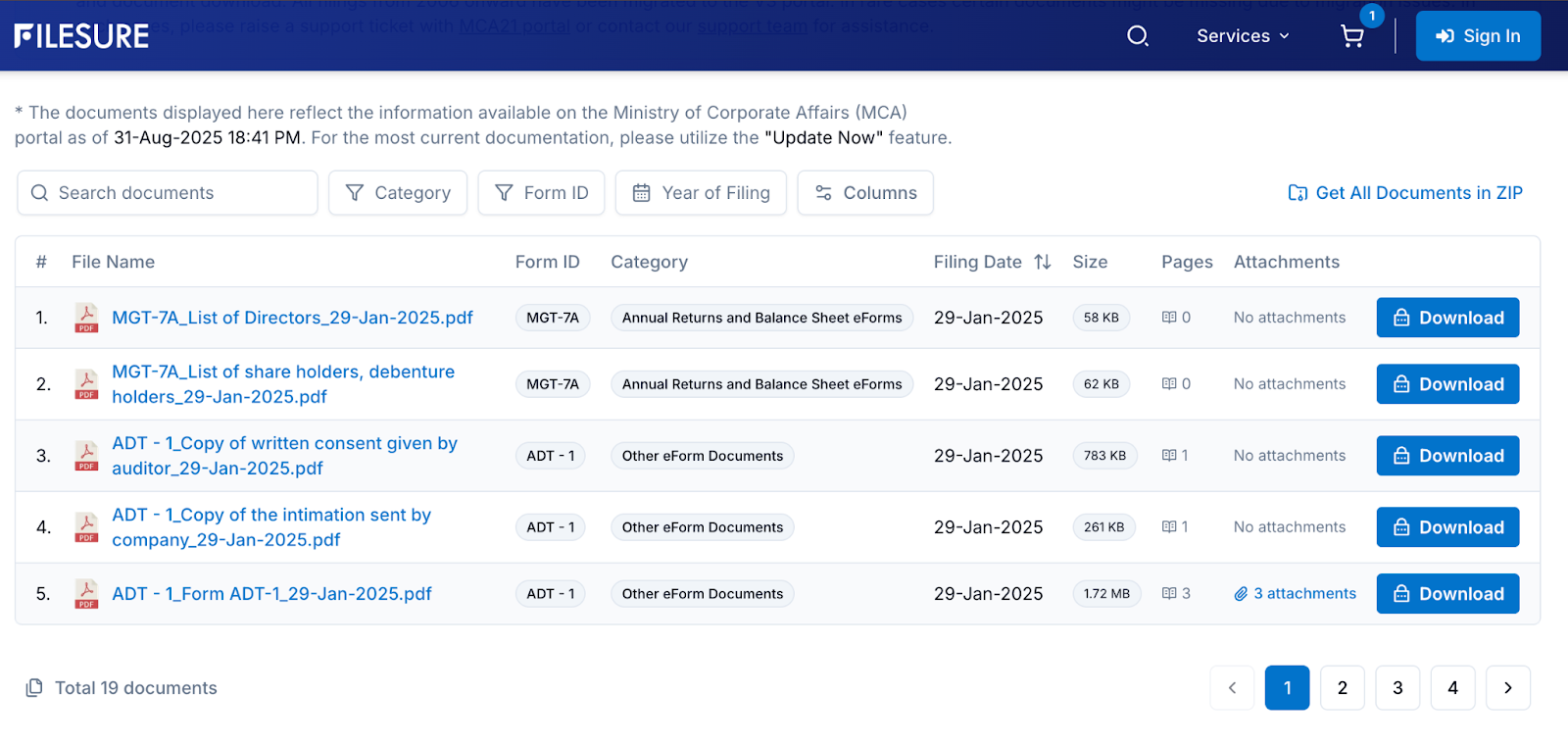Toggle visible table columns via Columns button
Image resolution: width=1568 pixels, height=744 pixels.
865,193
